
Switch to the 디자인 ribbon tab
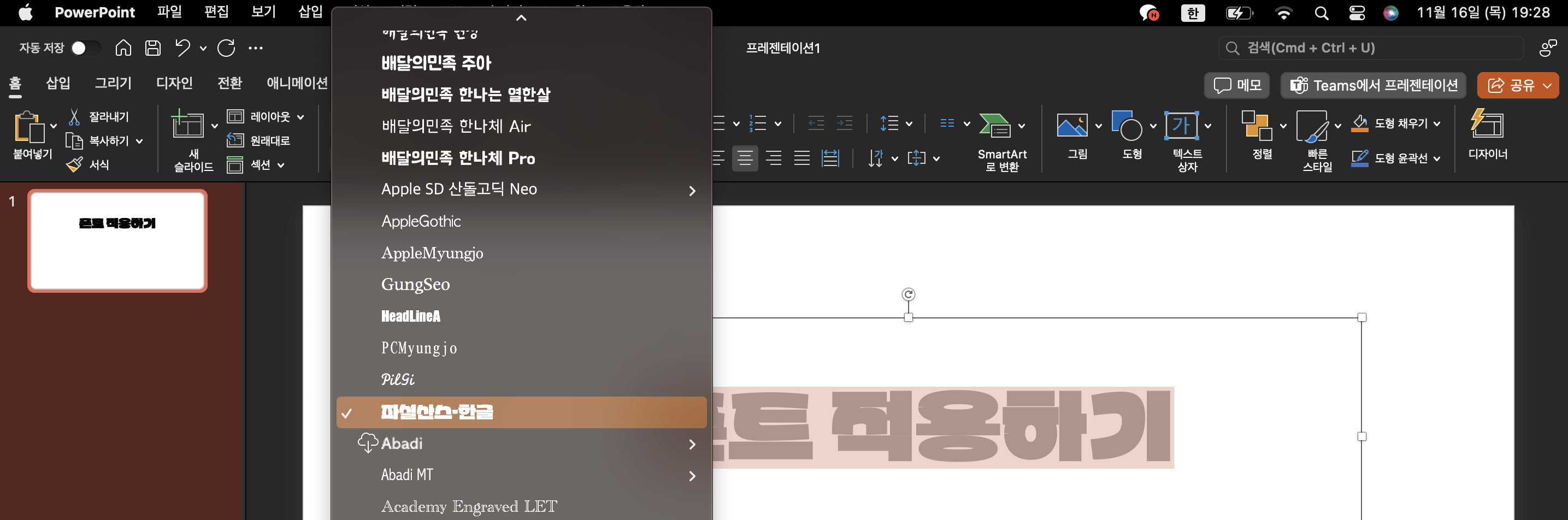point(174,83)
